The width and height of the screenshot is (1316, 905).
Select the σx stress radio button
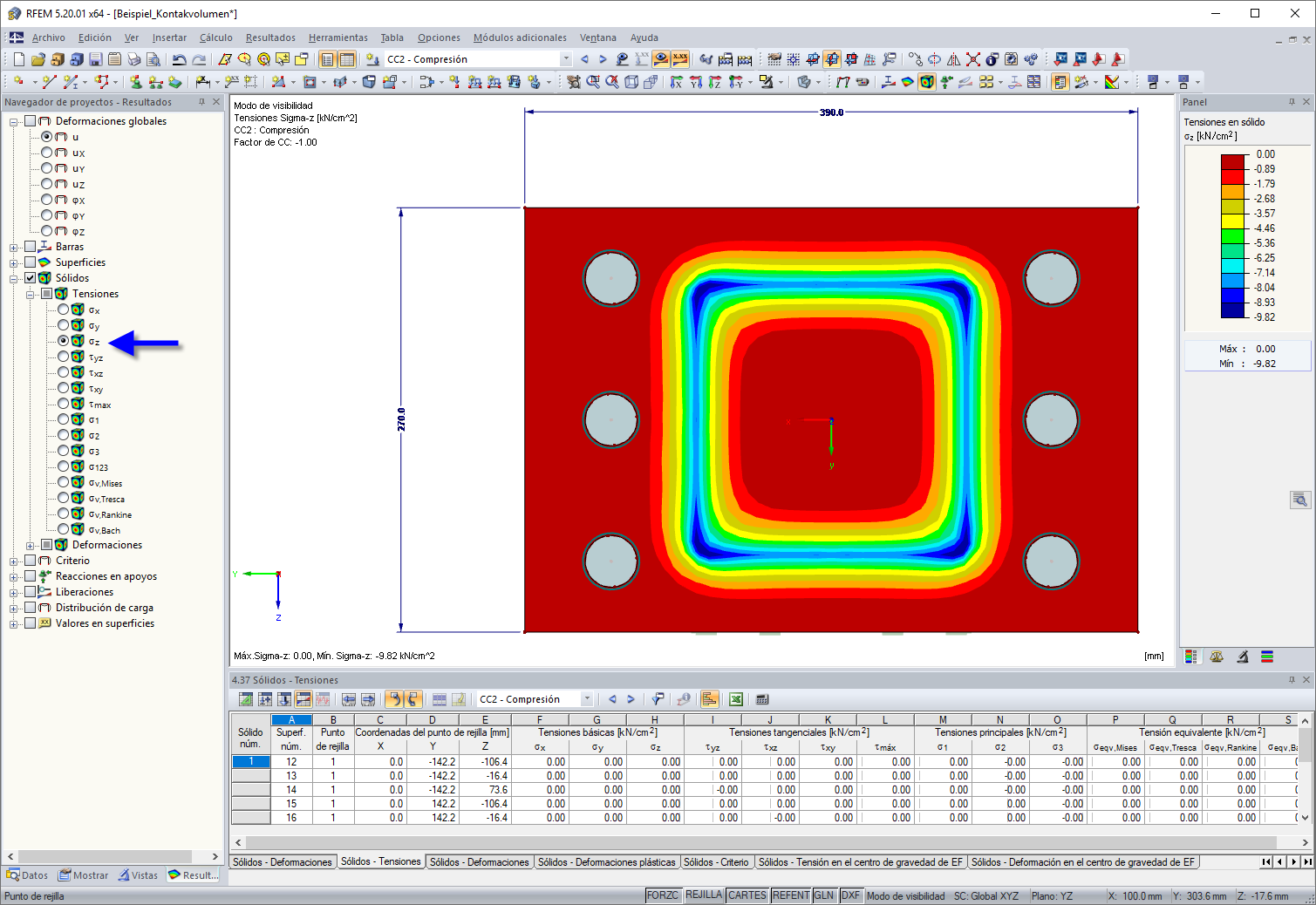pyautogui.click(x=64, y=310)
